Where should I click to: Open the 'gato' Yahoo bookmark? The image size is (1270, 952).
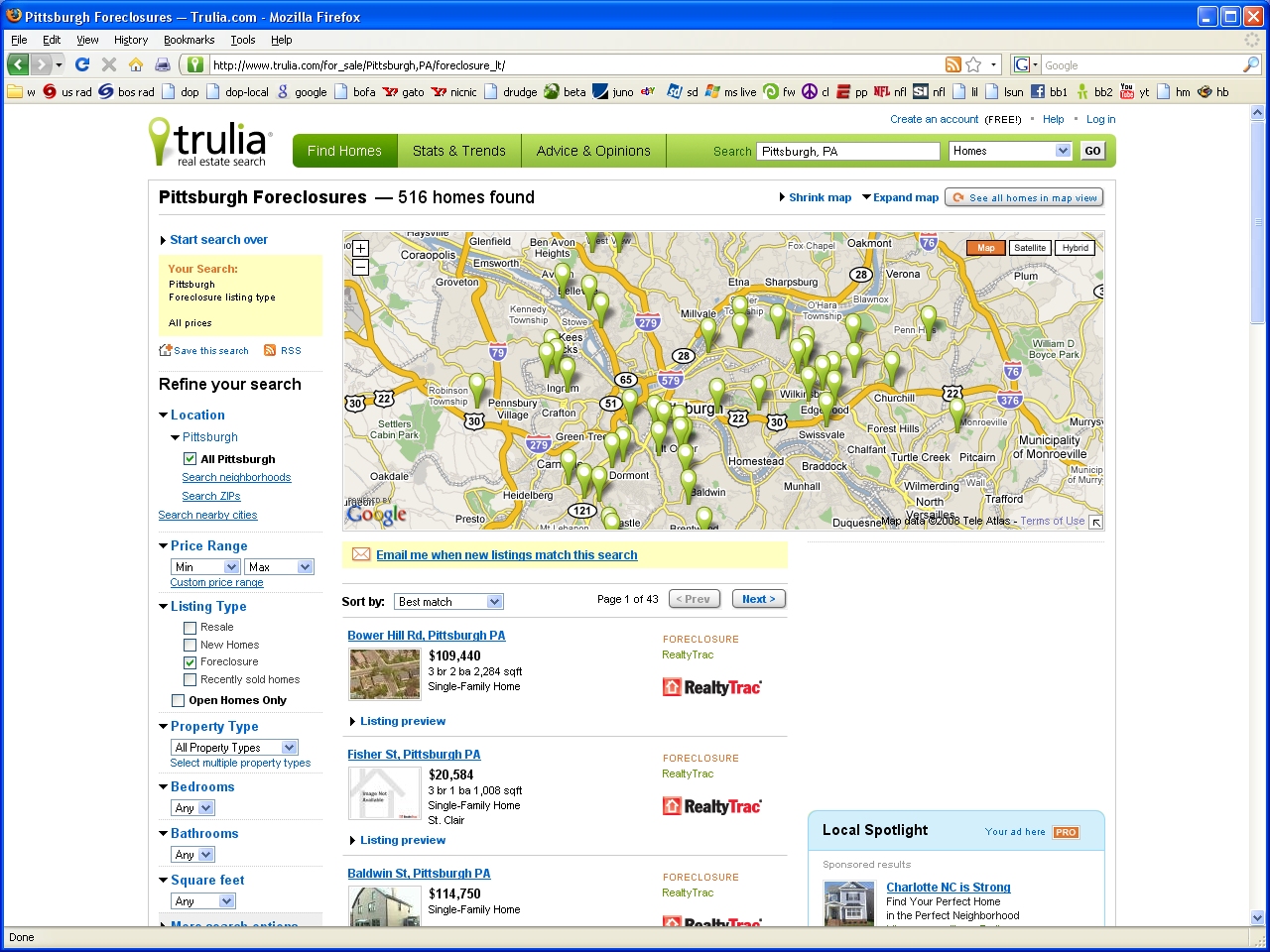(x=404, y=91)
